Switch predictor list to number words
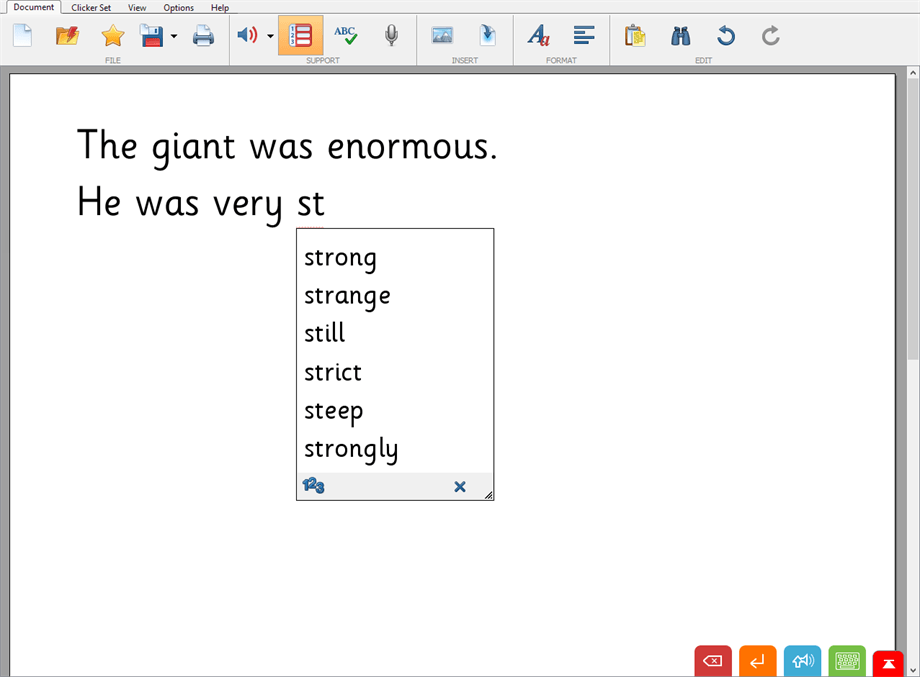The height and width of the screenshot is (677, 920). coord(312,486)
